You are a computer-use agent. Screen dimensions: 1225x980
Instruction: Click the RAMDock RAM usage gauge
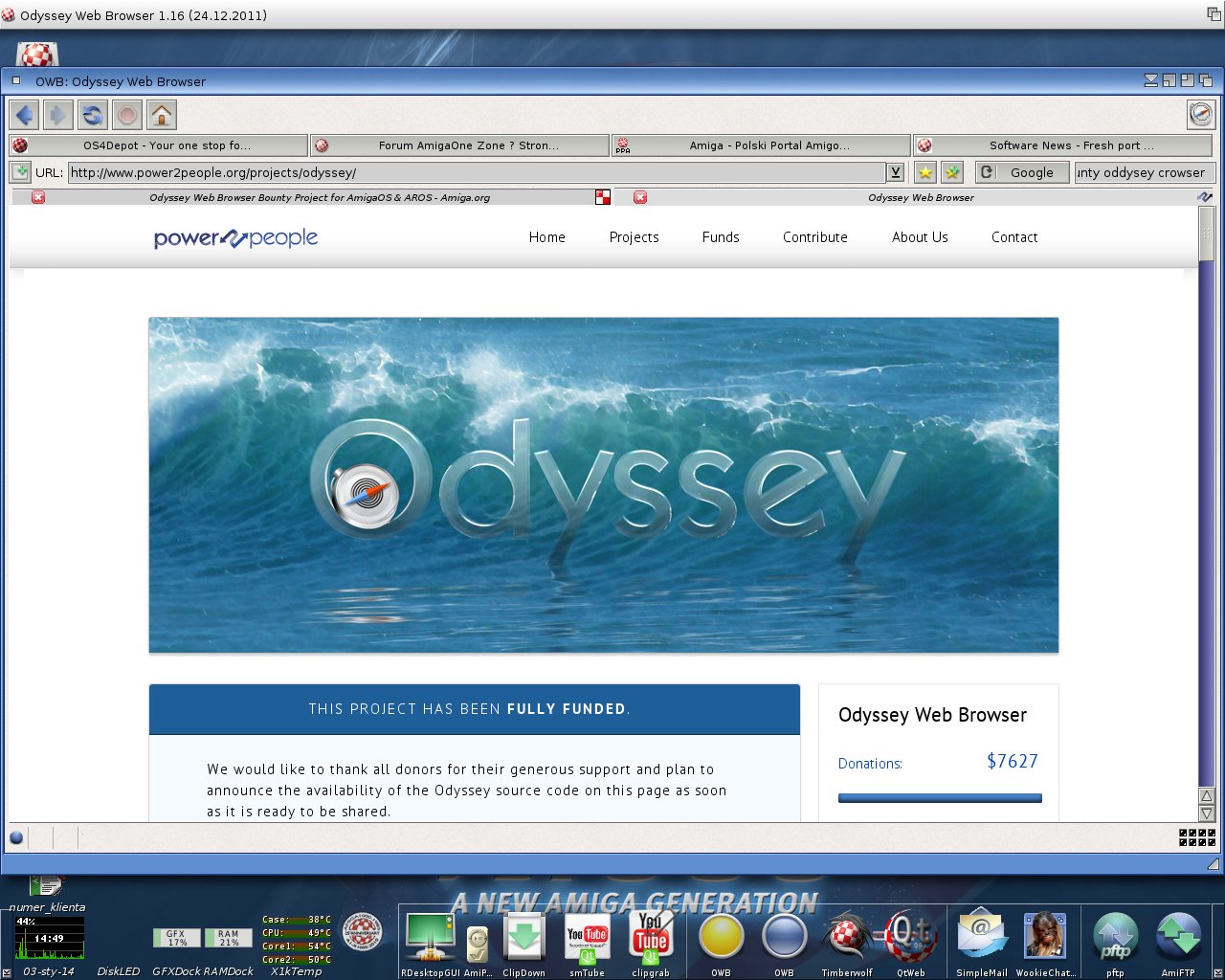(229, 938)
